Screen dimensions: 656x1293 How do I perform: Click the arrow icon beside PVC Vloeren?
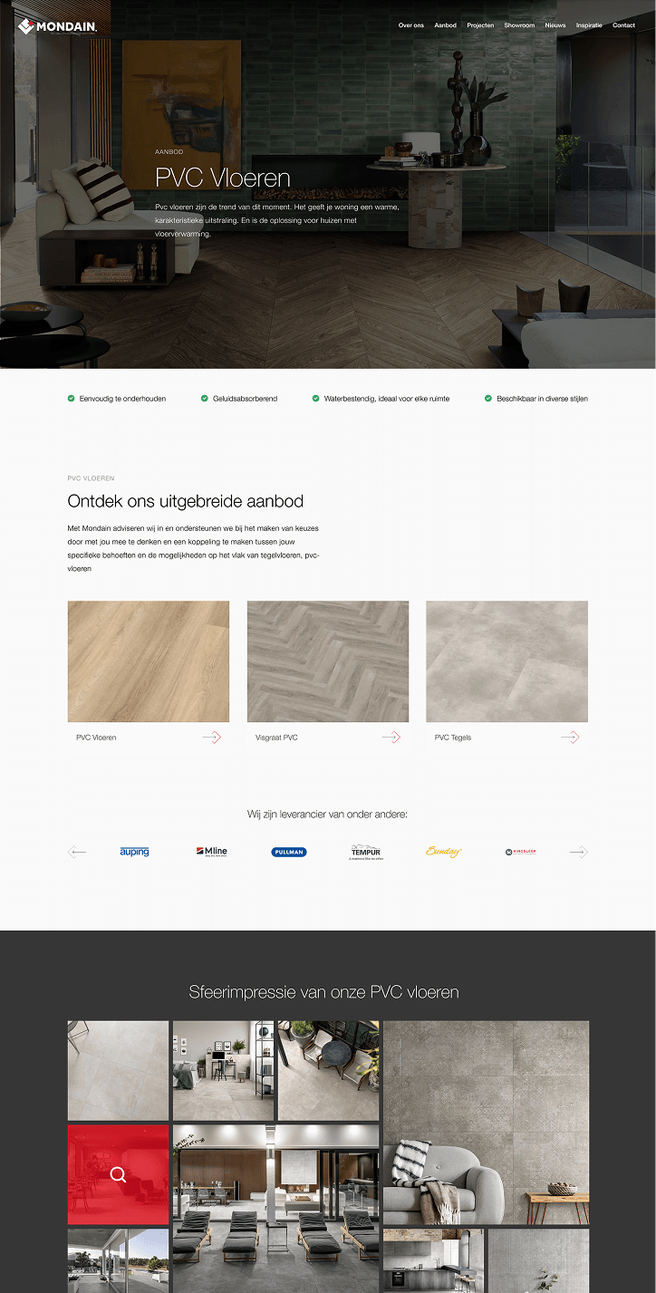pos(211,737)
